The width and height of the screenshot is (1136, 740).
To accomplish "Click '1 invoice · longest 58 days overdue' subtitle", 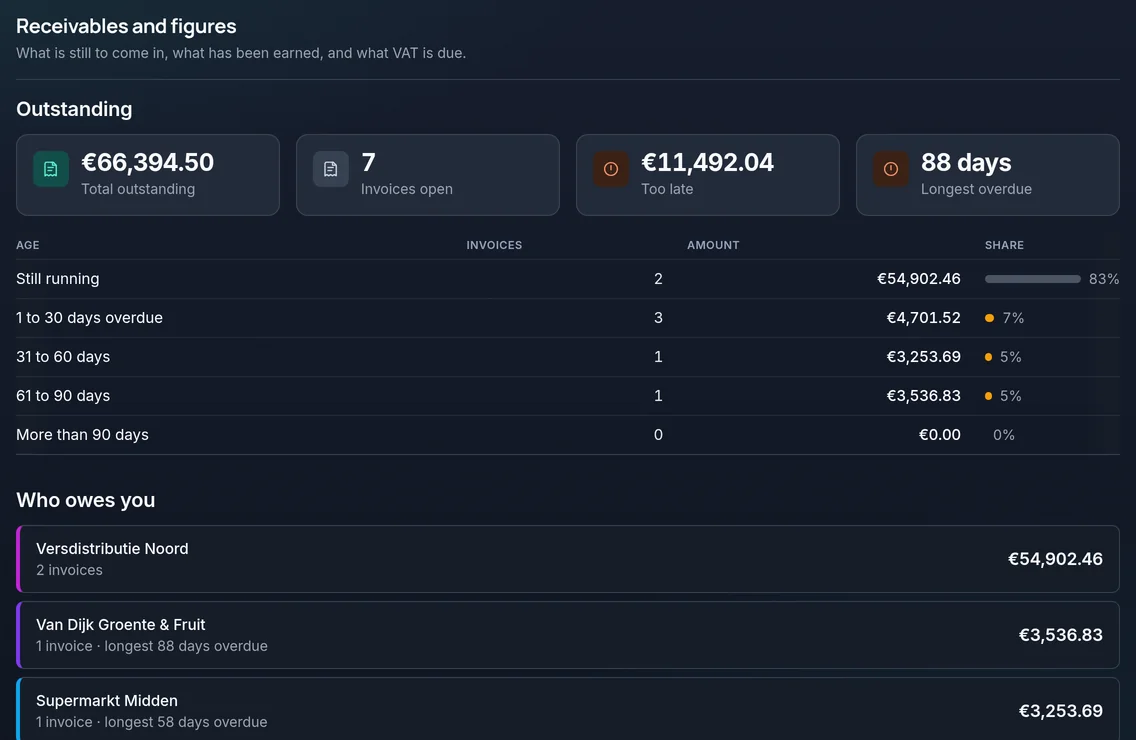I will pos(151,723).
